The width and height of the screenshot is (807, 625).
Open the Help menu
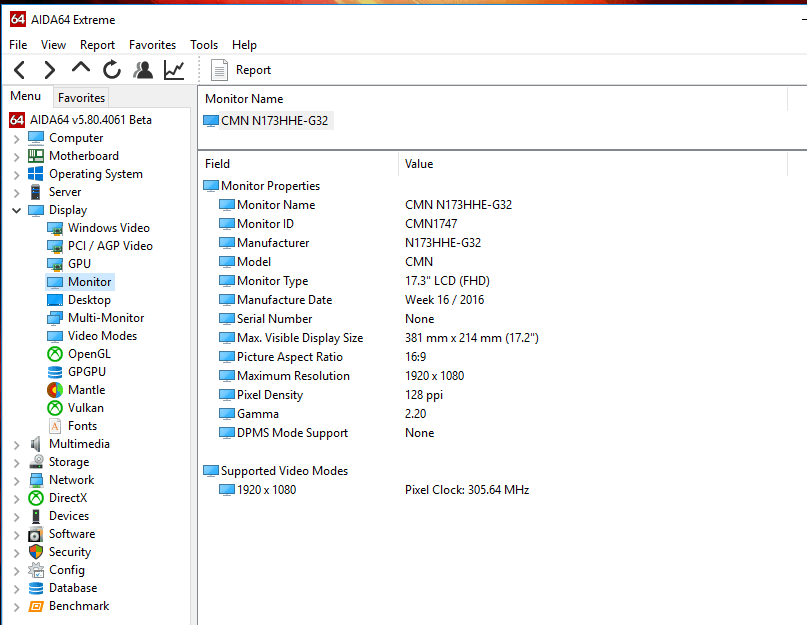(x=244, y=45)
